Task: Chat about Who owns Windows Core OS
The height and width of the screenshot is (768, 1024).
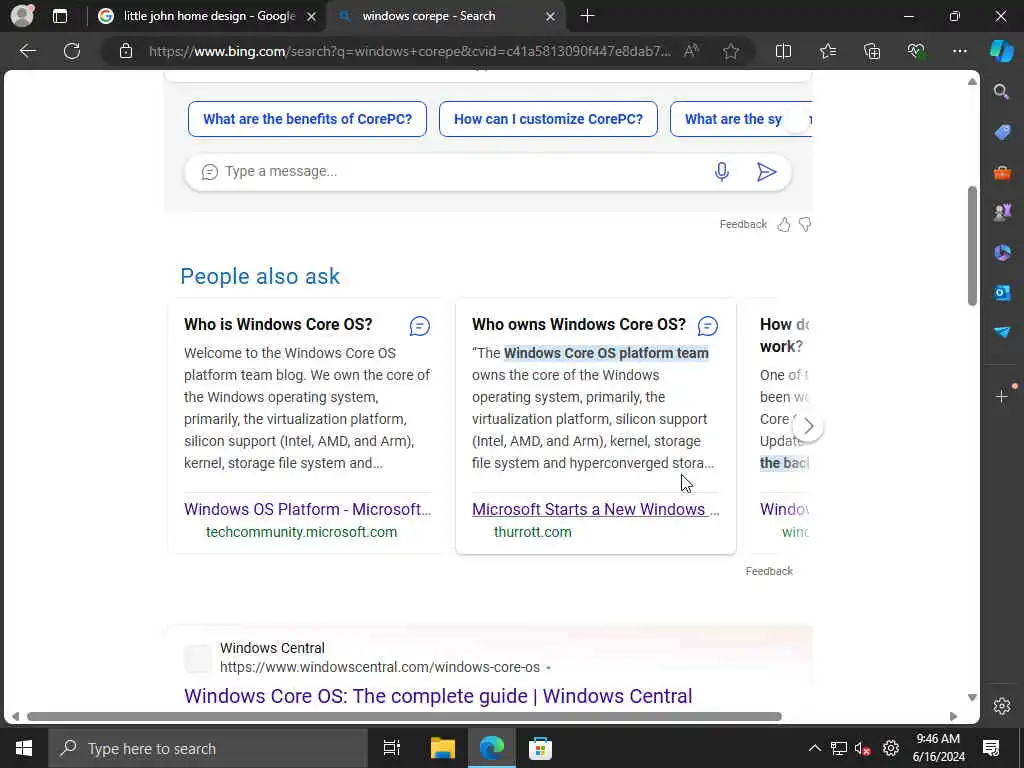Action: [708, 326]
